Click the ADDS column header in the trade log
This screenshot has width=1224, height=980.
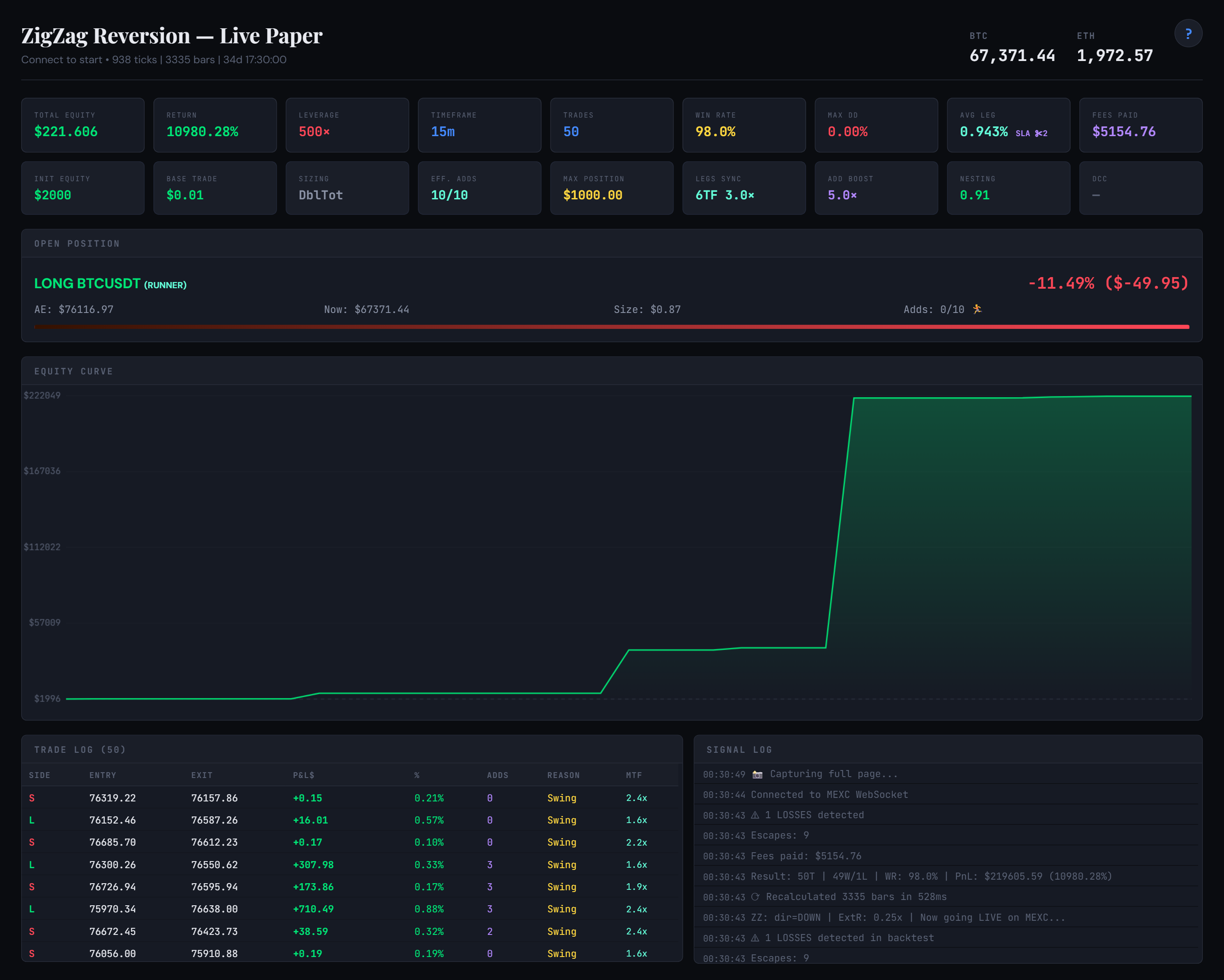(498, 774)
